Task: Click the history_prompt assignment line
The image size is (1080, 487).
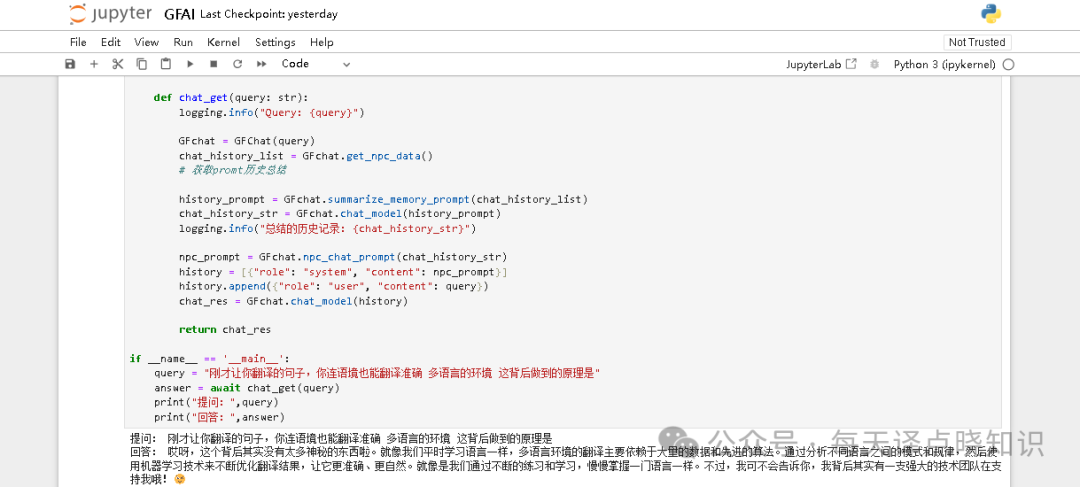Action: (x=384, y=200)
